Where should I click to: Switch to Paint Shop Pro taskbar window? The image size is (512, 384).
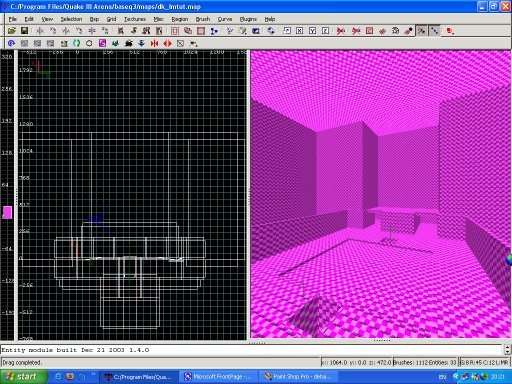pyautogui.click(x=299, y=377)
